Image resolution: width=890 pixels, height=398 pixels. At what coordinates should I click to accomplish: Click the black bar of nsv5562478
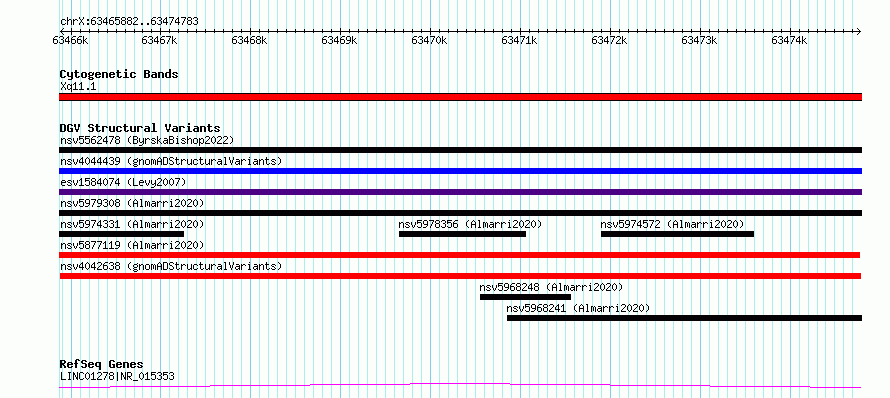460,150
